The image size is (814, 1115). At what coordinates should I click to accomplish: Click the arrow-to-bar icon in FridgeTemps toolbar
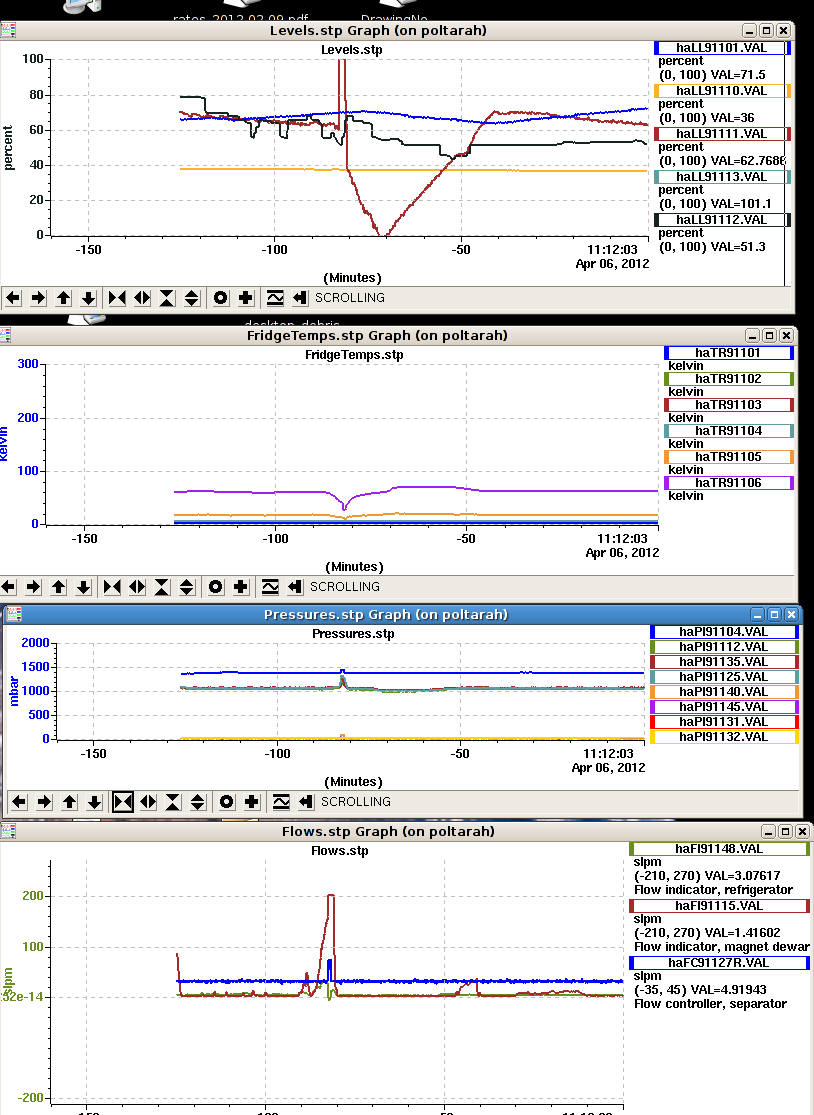pyautogui.click(x=295, y=587)
